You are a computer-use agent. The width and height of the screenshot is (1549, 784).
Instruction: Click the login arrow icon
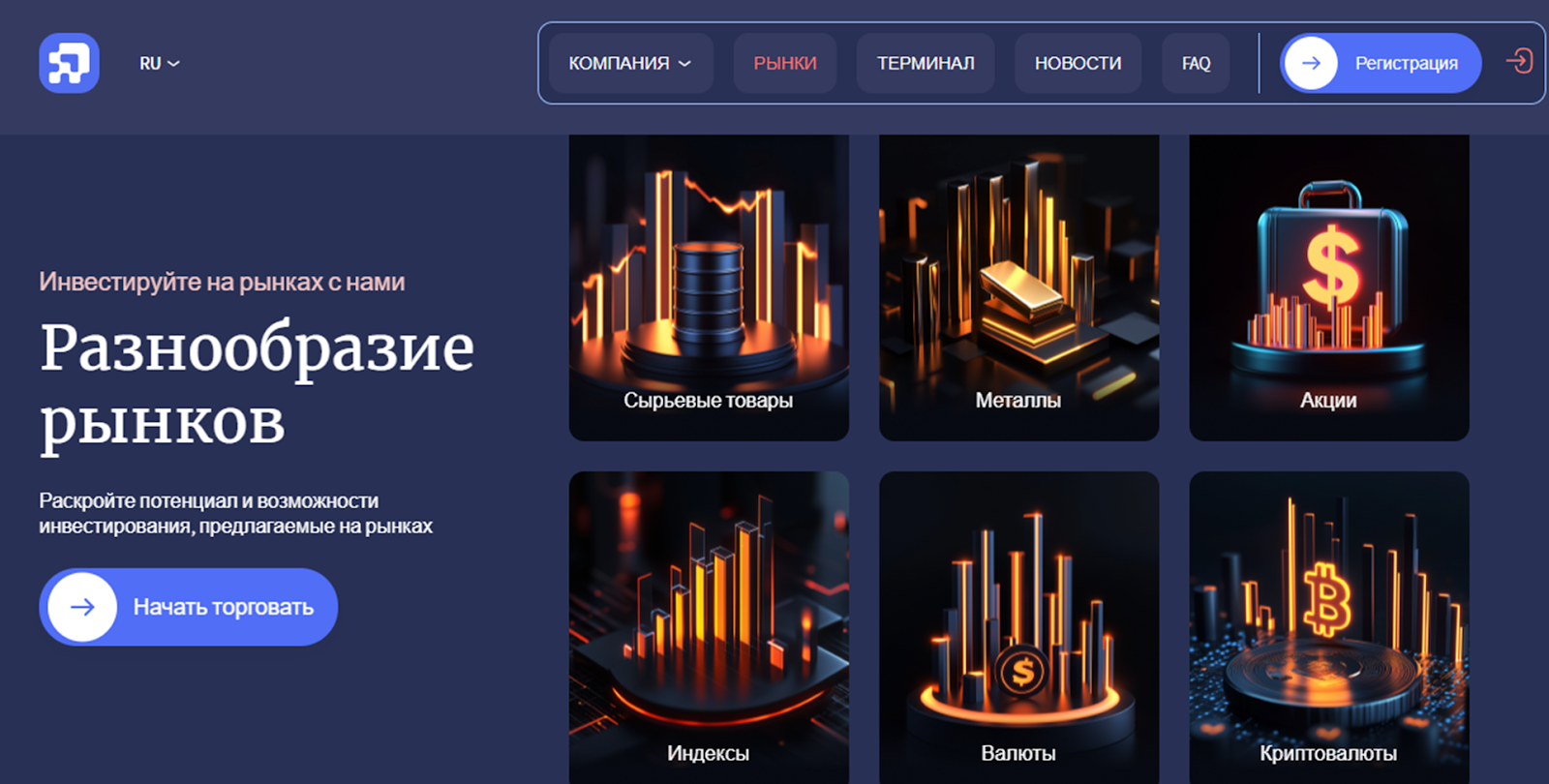coord(1519,62)
